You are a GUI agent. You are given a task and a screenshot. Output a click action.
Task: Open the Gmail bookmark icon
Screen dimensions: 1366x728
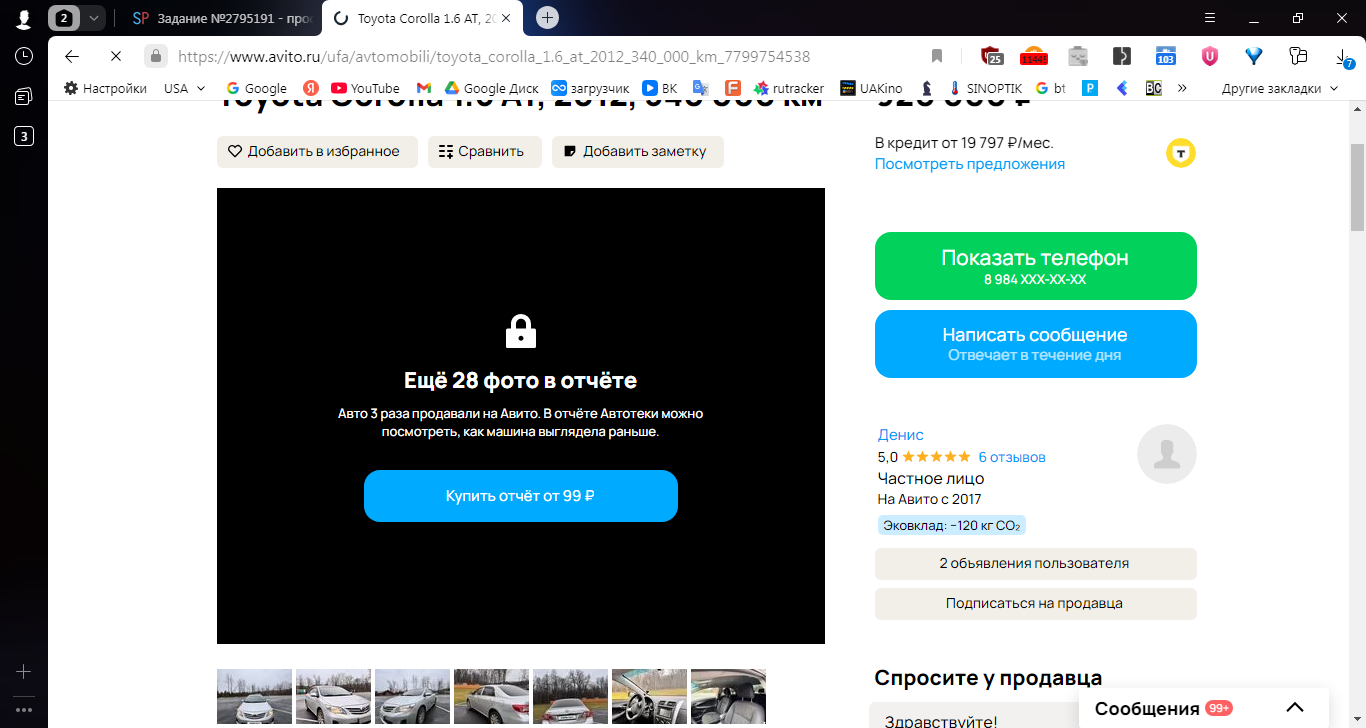[424, 88]
